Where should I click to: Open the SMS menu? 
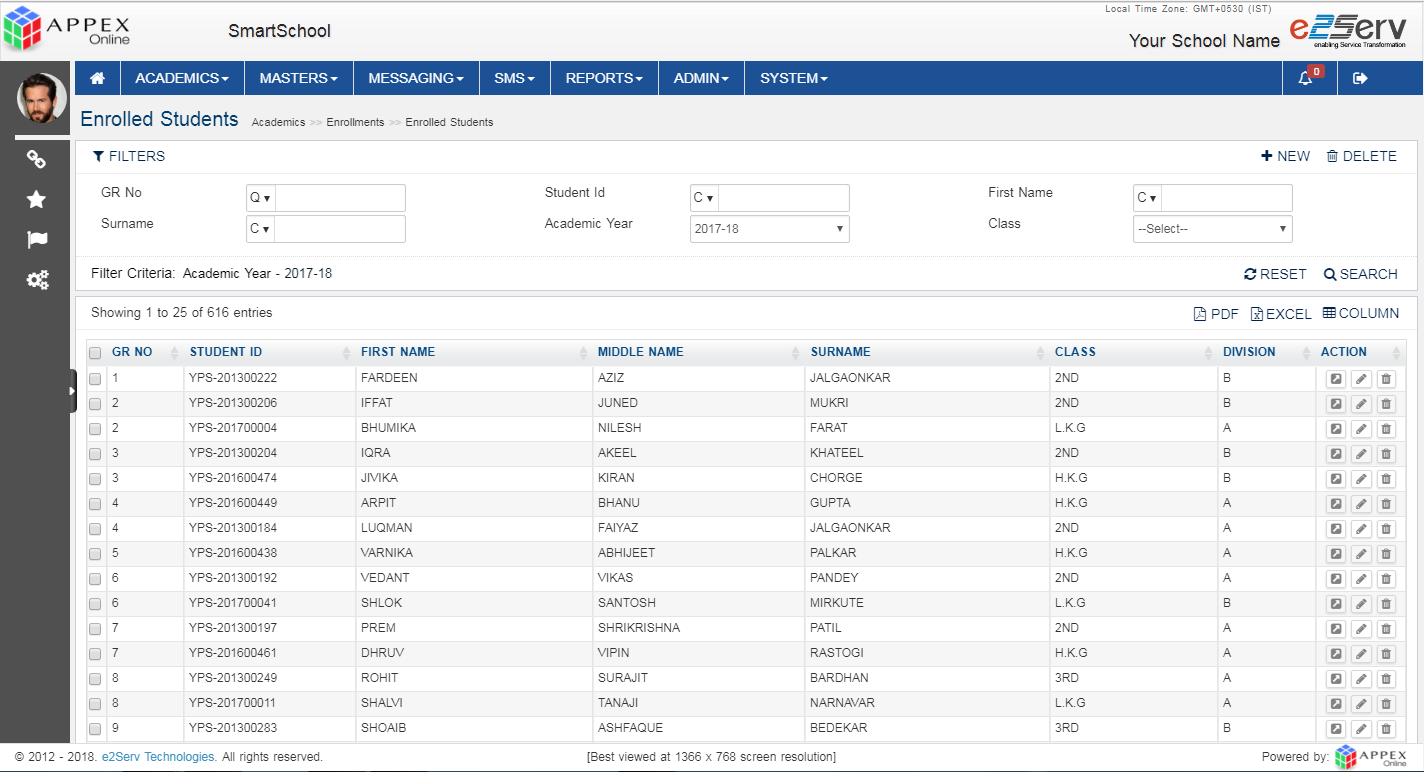click(x=515, y=78)
